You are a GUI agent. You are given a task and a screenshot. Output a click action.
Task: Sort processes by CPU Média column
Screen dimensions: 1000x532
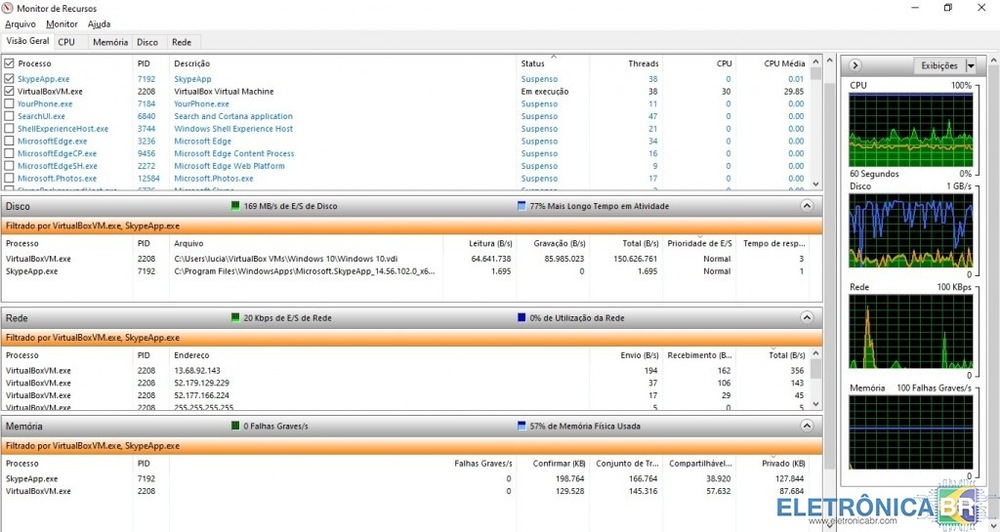coord(784,64)
